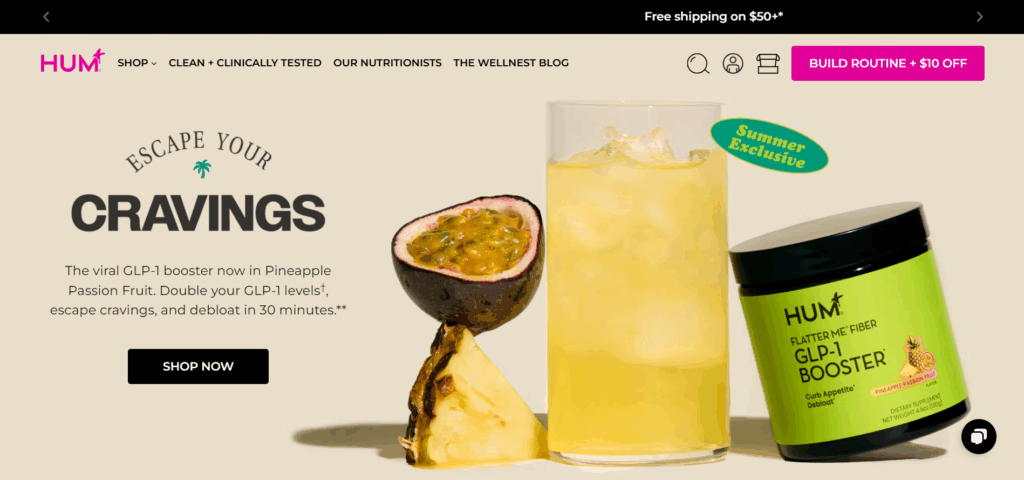The image size is (1024, 480).
Task: Expand the SHOP dropdown menu
Action: (137, 63)
